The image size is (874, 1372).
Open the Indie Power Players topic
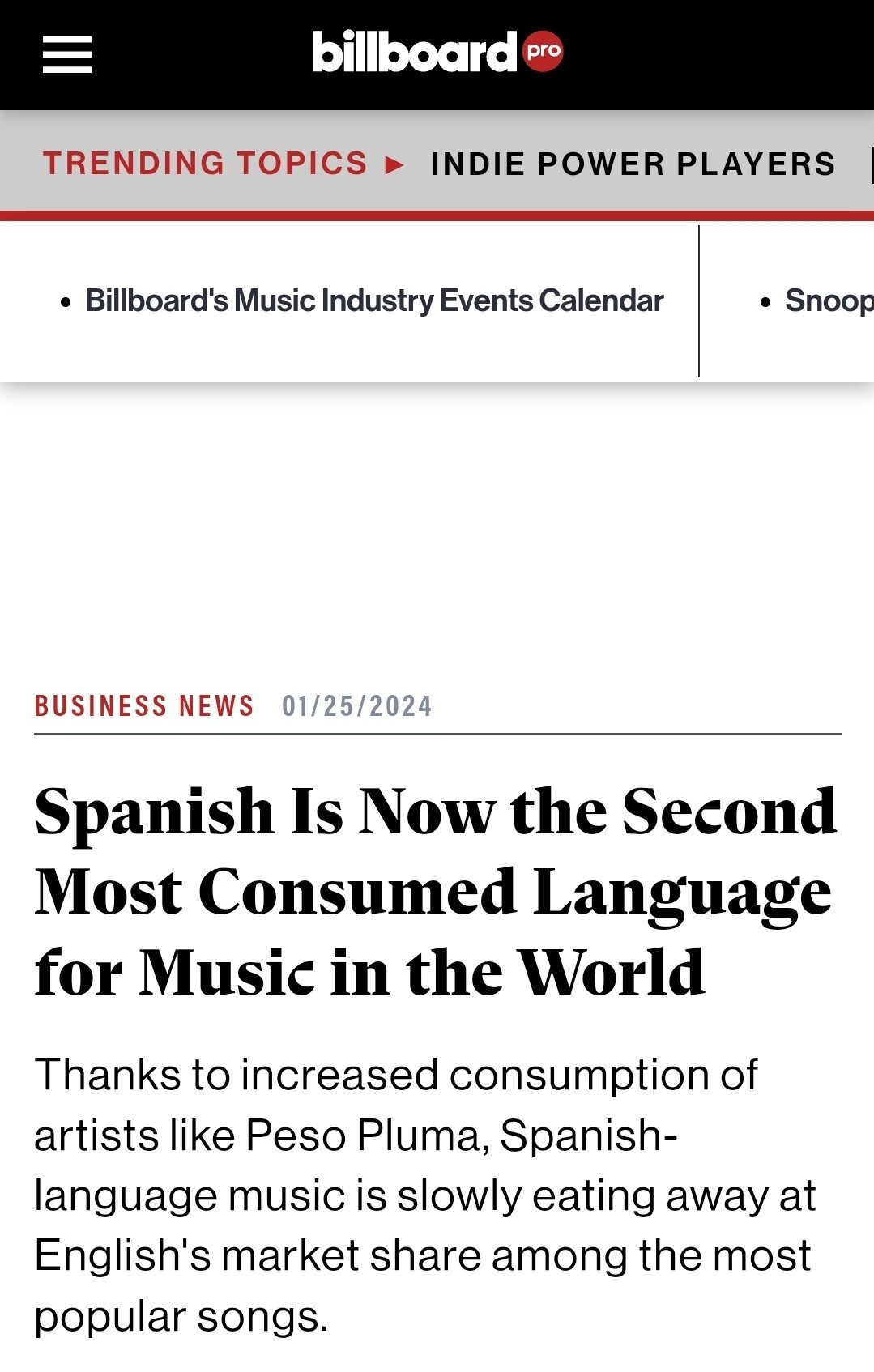tap(633, 164)
